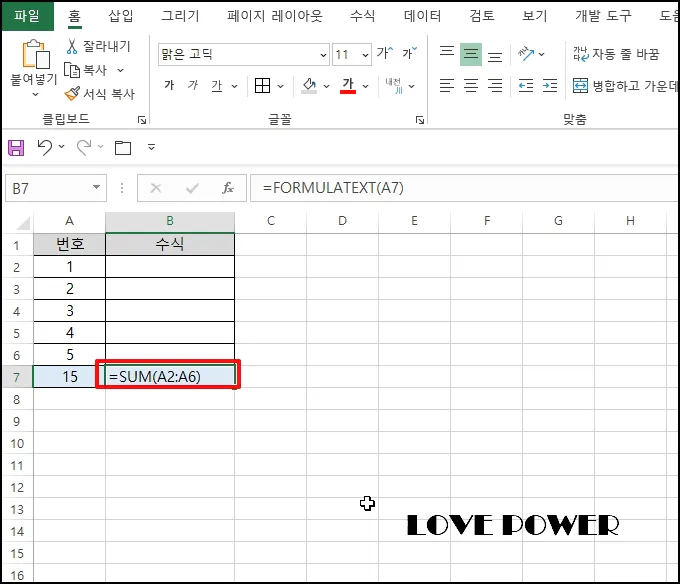Apply fill color with the paint bucket

click(x=309, y=86)
